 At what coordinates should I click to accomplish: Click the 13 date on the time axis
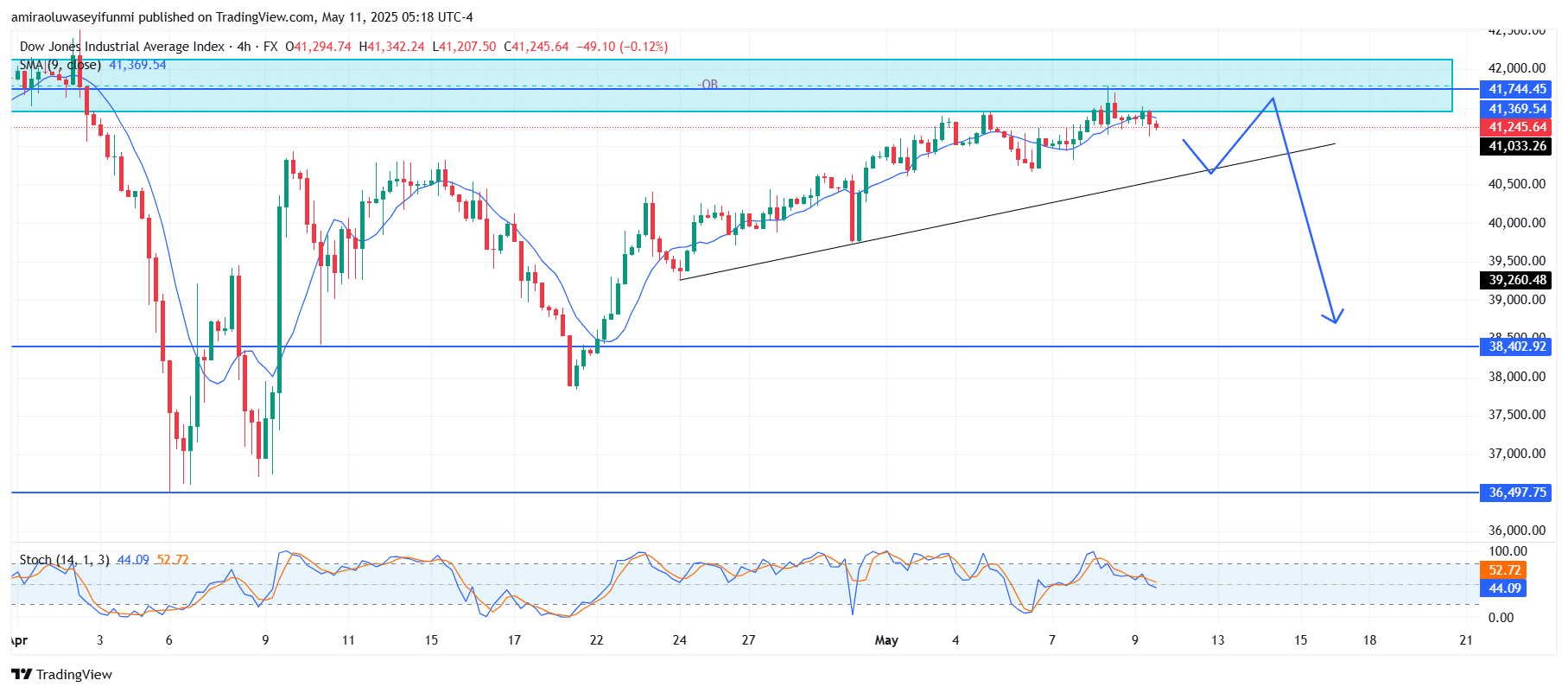tap(1217, 640)
